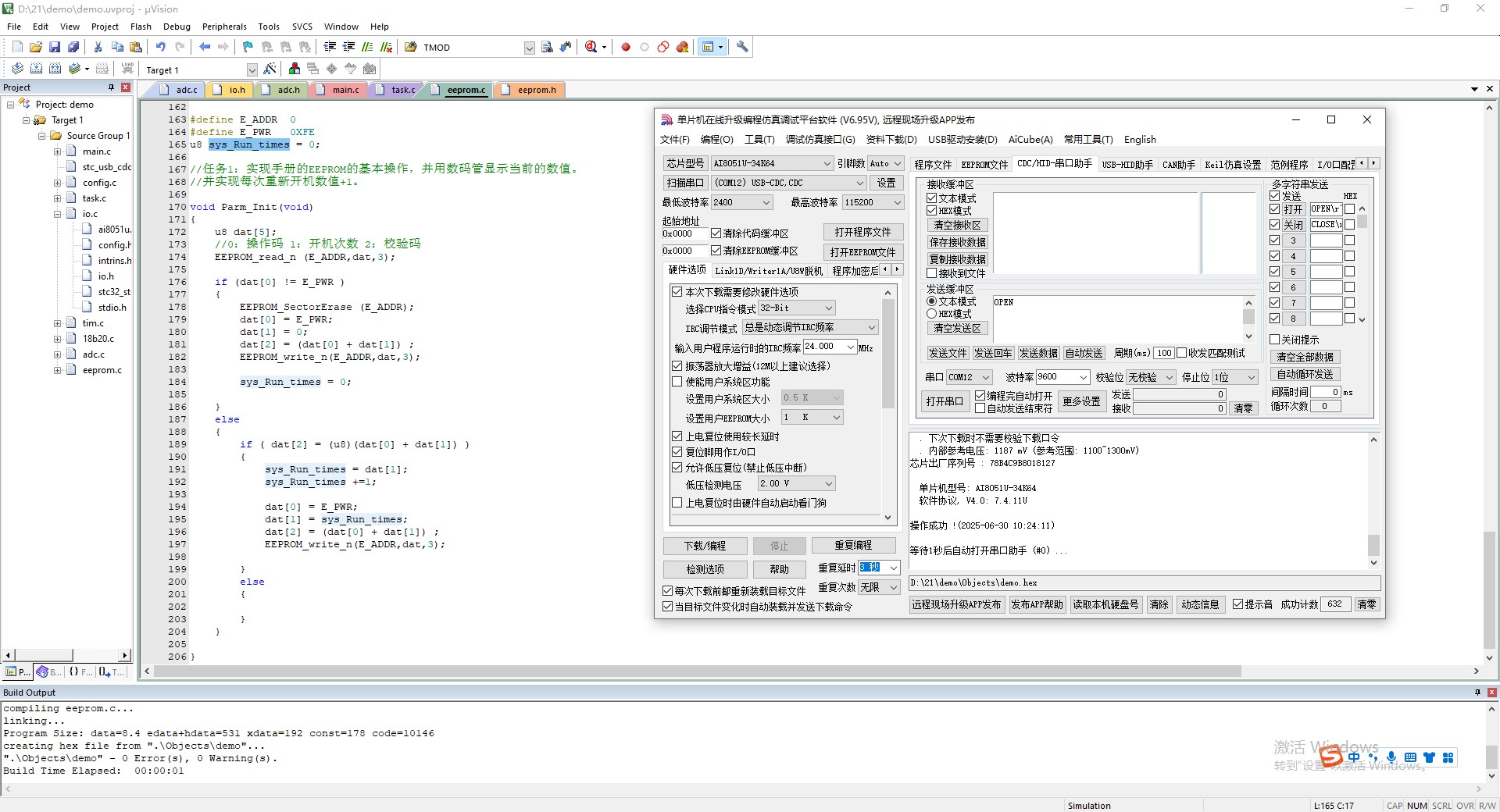Click Sogou microphone voice input icon
Screen dimensions: 1500x812
pos(1391,757)
